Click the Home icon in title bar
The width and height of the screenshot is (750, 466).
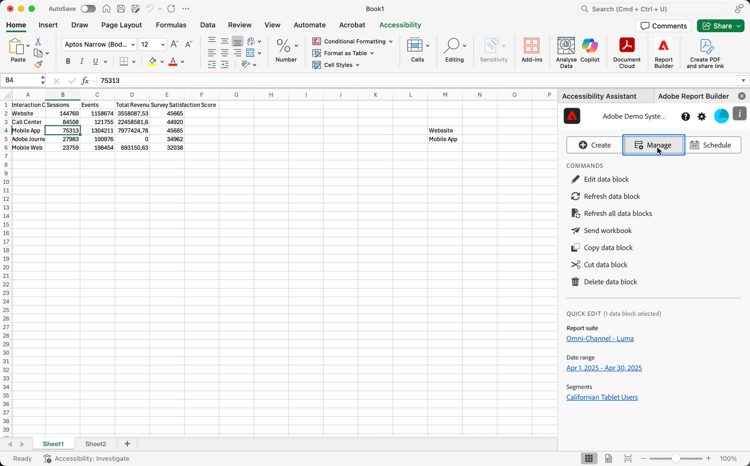pos(107,9)
